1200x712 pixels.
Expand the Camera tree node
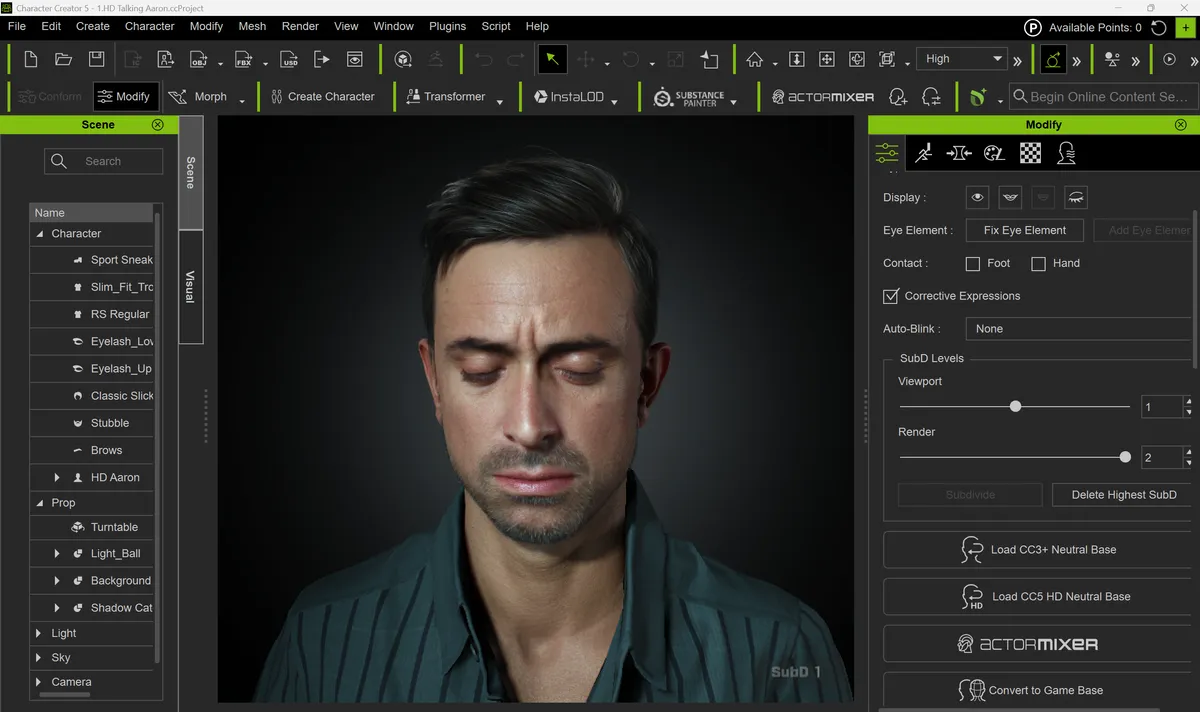coord(39,682)
